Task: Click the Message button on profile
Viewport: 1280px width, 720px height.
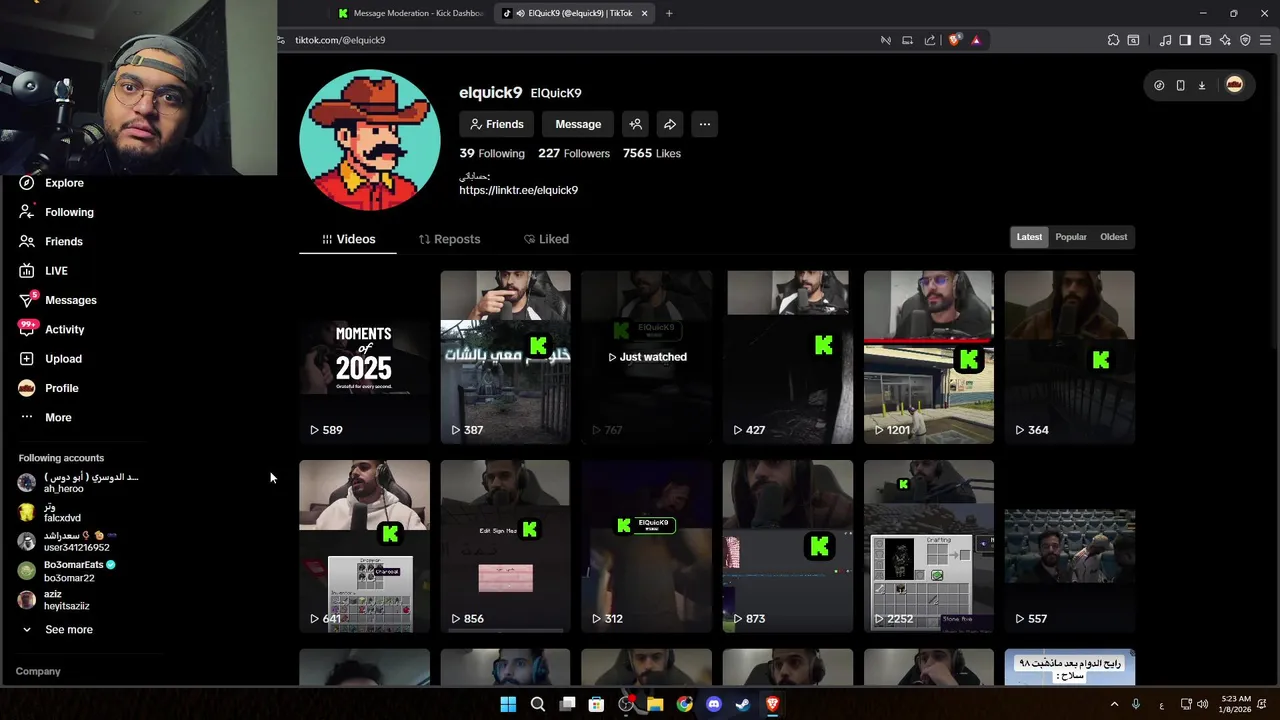Action: click(578, 124)
